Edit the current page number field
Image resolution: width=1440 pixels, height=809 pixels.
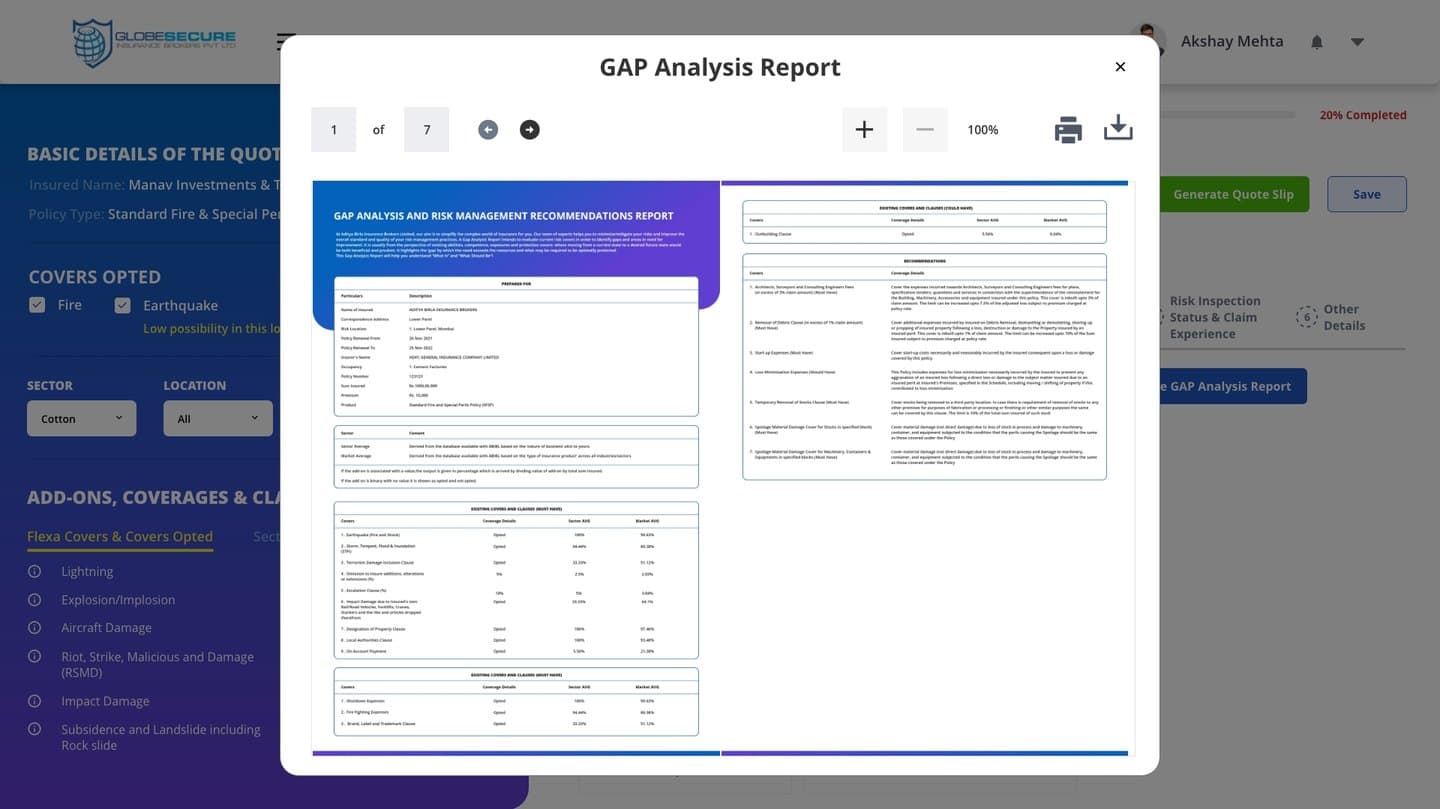[334, 129]
